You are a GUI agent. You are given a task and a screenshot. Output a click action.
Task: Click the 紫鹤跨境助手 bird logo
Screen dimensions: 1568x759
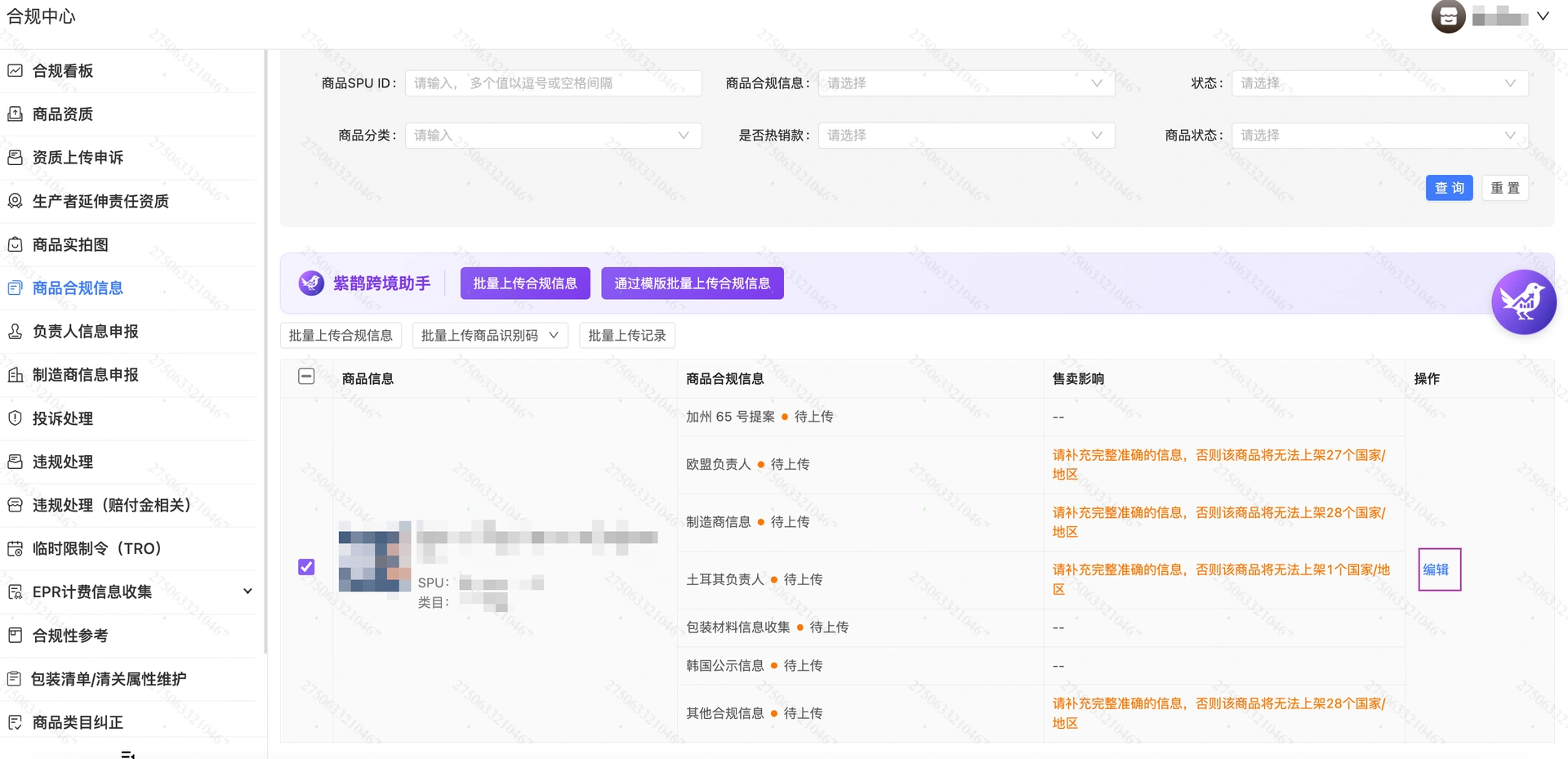311,283
